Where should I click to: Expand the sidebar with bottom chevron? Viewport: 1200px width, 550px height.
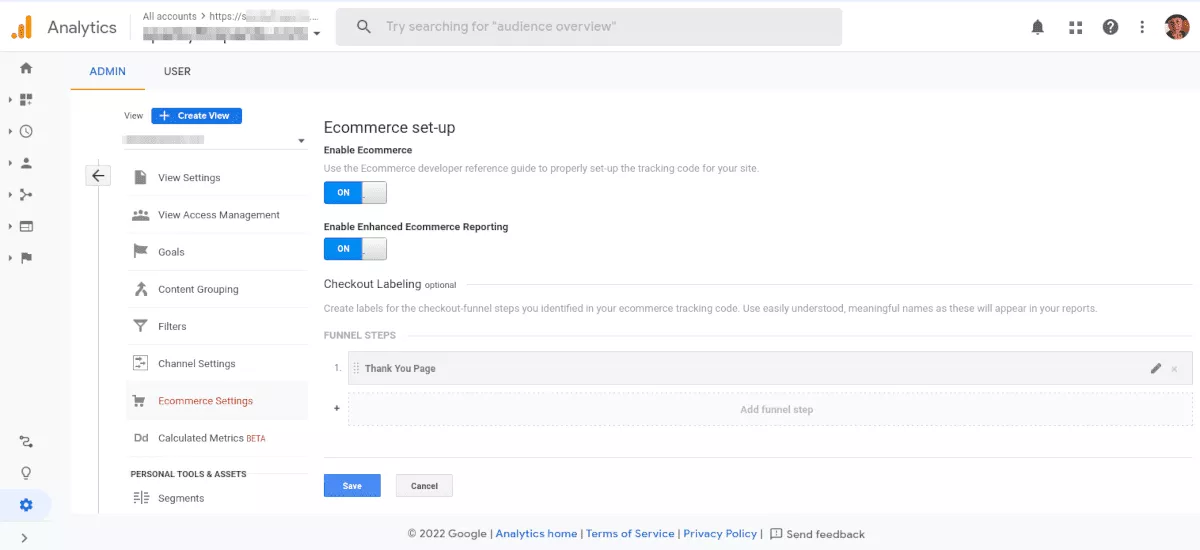coord(24,538)
